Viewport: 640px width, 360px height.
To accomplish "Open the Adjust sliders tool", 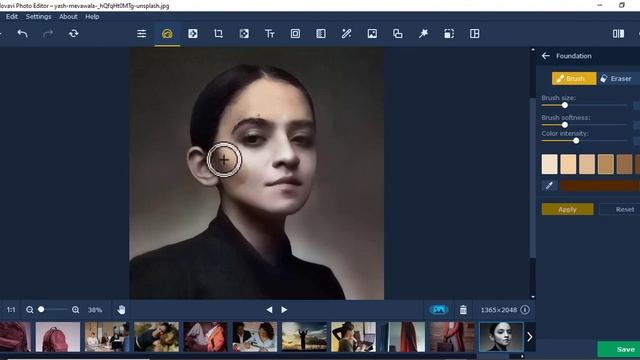I will click(141, 33).
